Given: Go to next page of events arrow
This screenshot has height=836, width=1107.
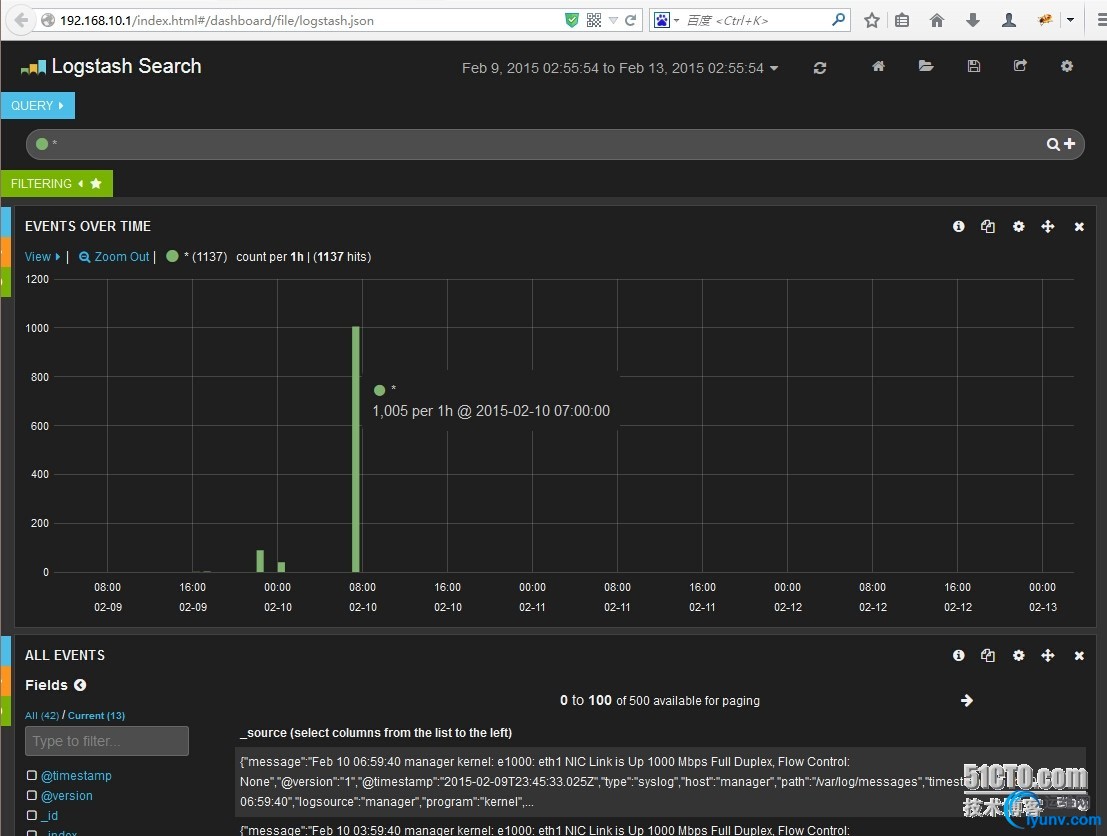Looking at the screenshot, I should pyautogui.click(x=967, y=700).
